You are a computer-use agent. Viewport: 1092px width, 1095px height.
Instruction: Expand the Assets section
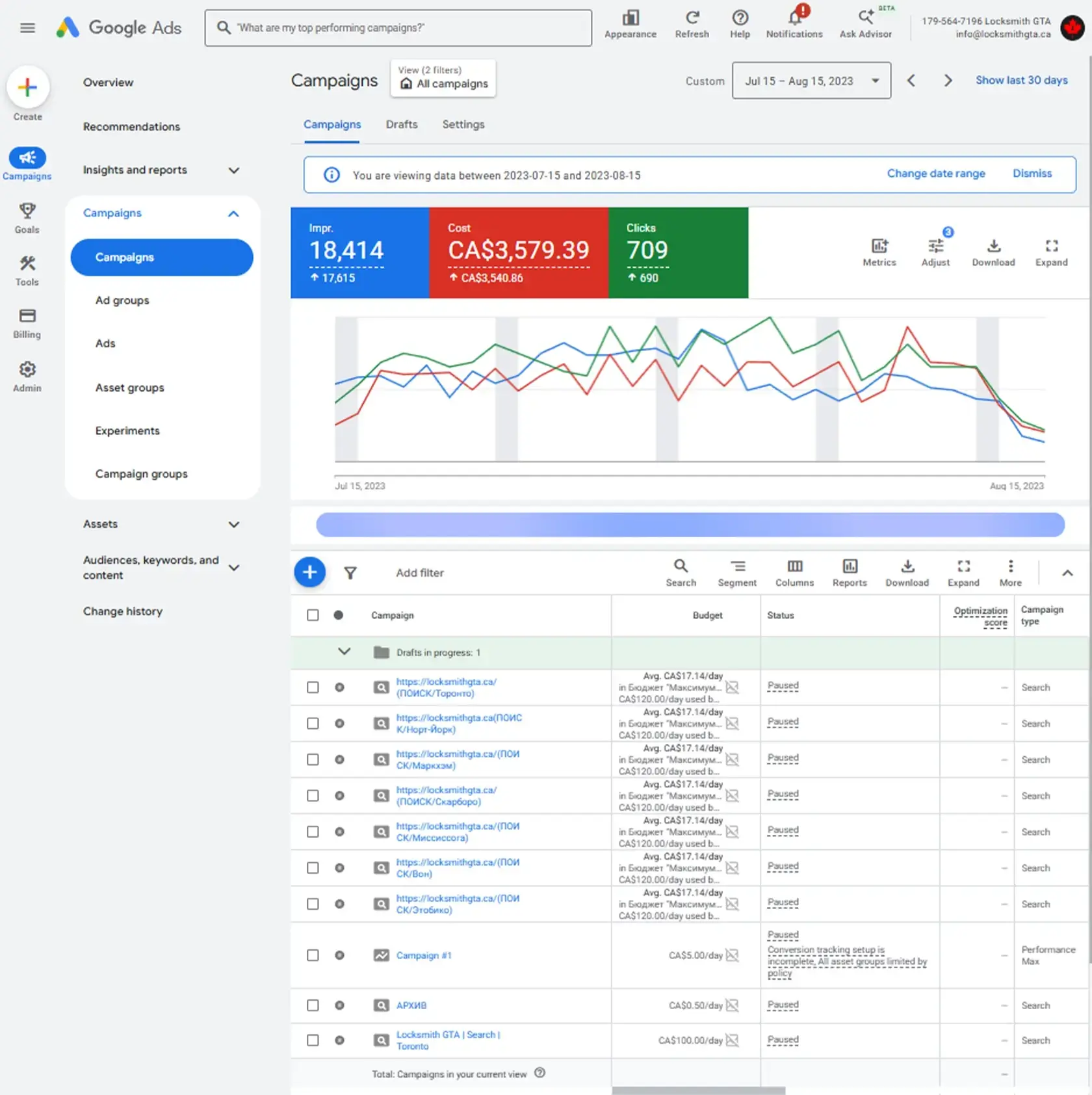point(234,525)
